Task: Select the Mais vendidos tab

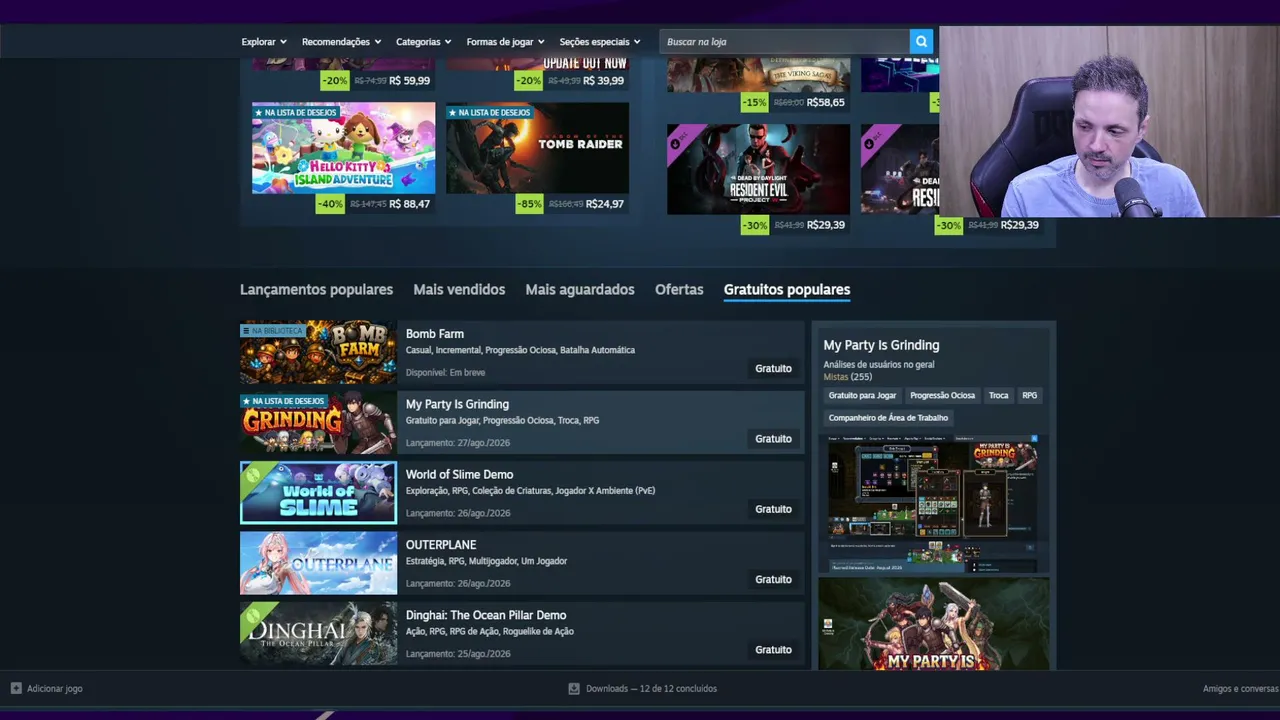Action: [459, 289]
